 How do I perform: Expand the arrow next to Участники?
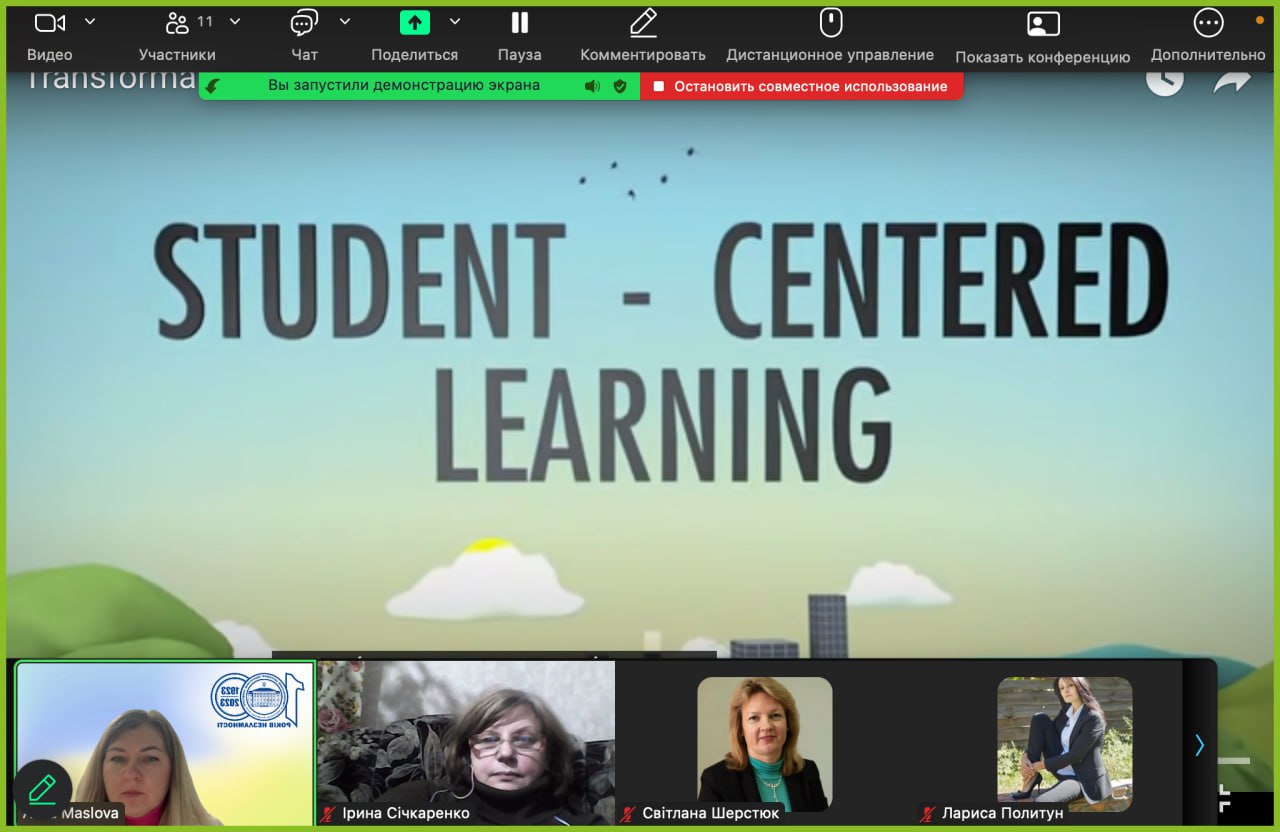coord(235,21)
